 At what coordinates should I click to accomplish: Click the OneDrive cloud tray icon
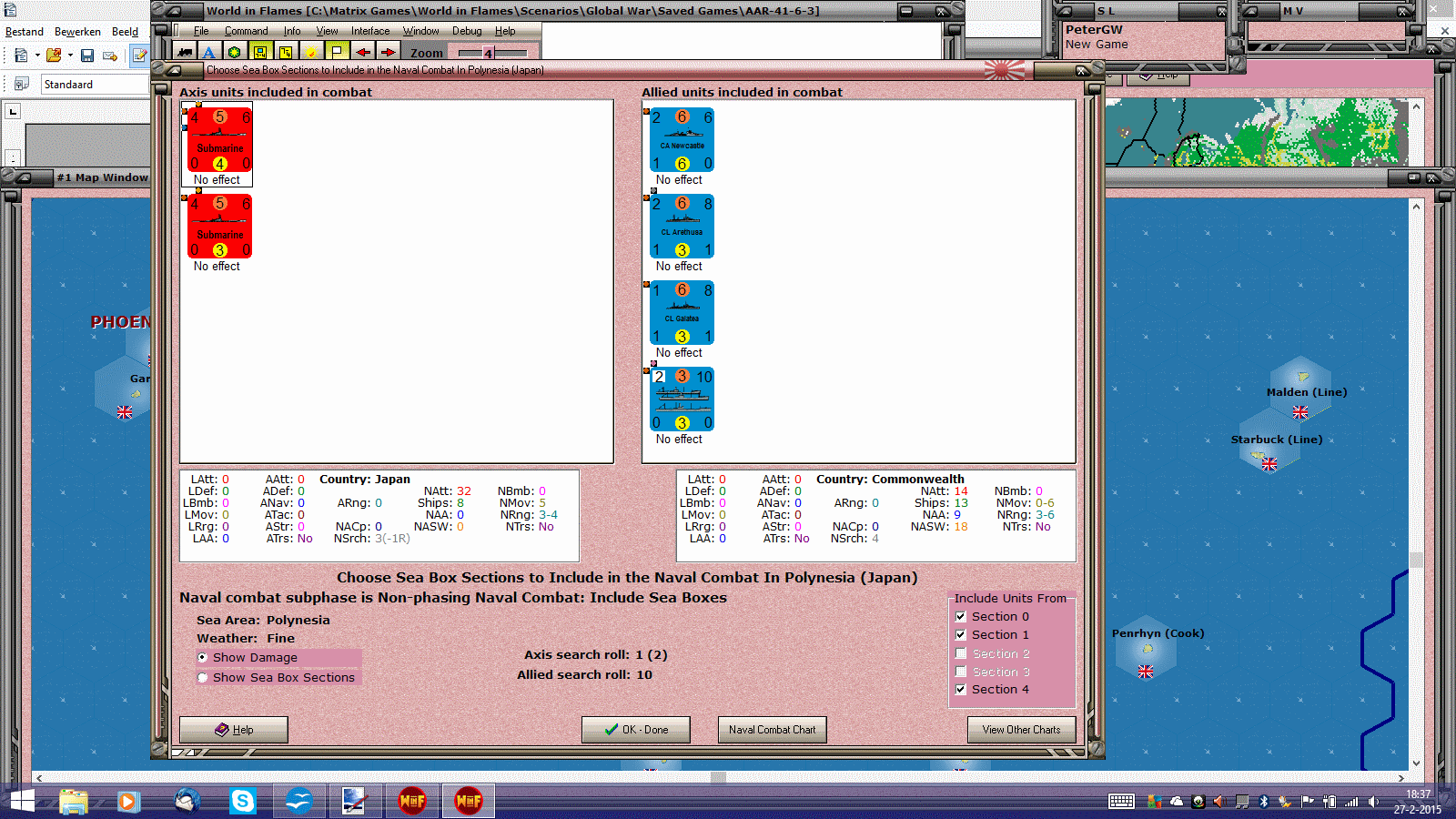coord(1176,802)
